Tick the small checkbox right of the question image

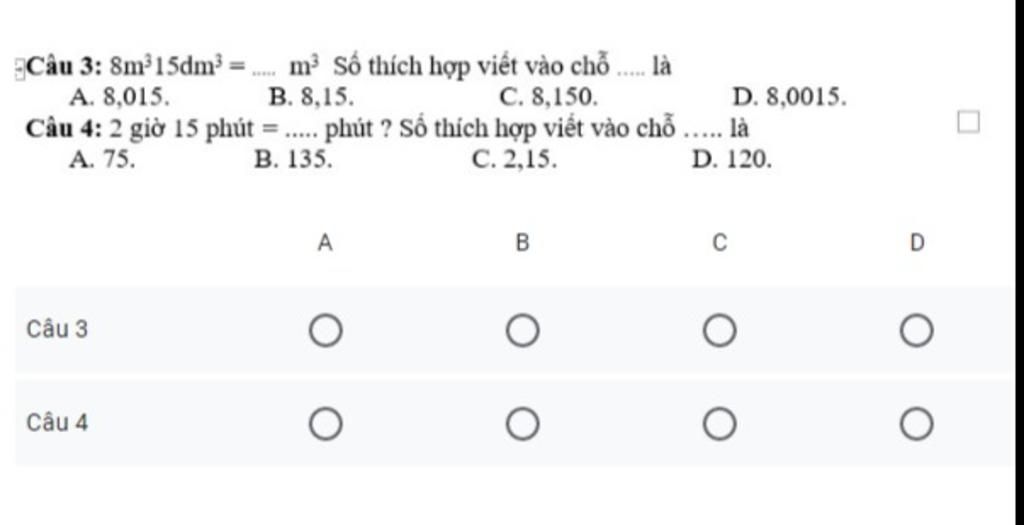click(x=967, y=123)
